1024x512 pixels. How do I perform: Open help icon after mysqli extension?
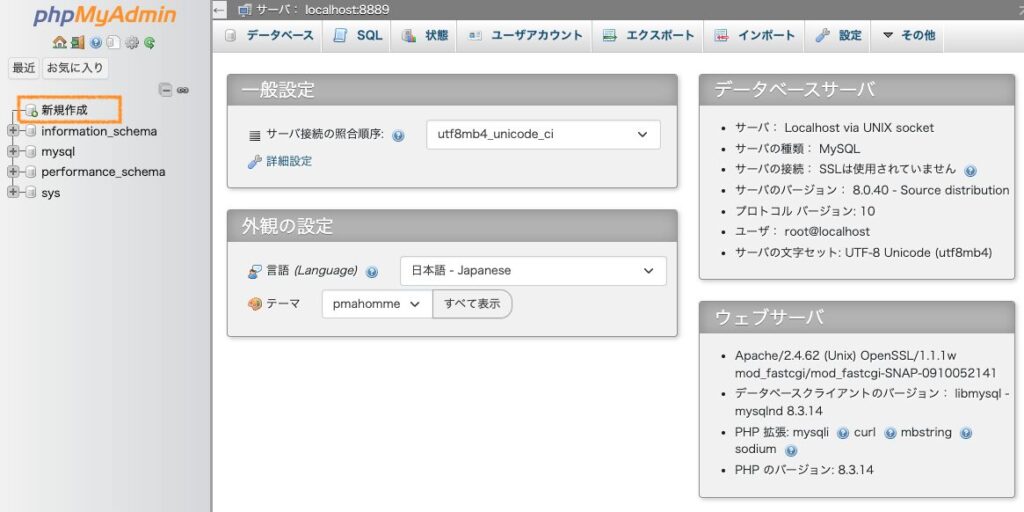(x=842, y=433)
